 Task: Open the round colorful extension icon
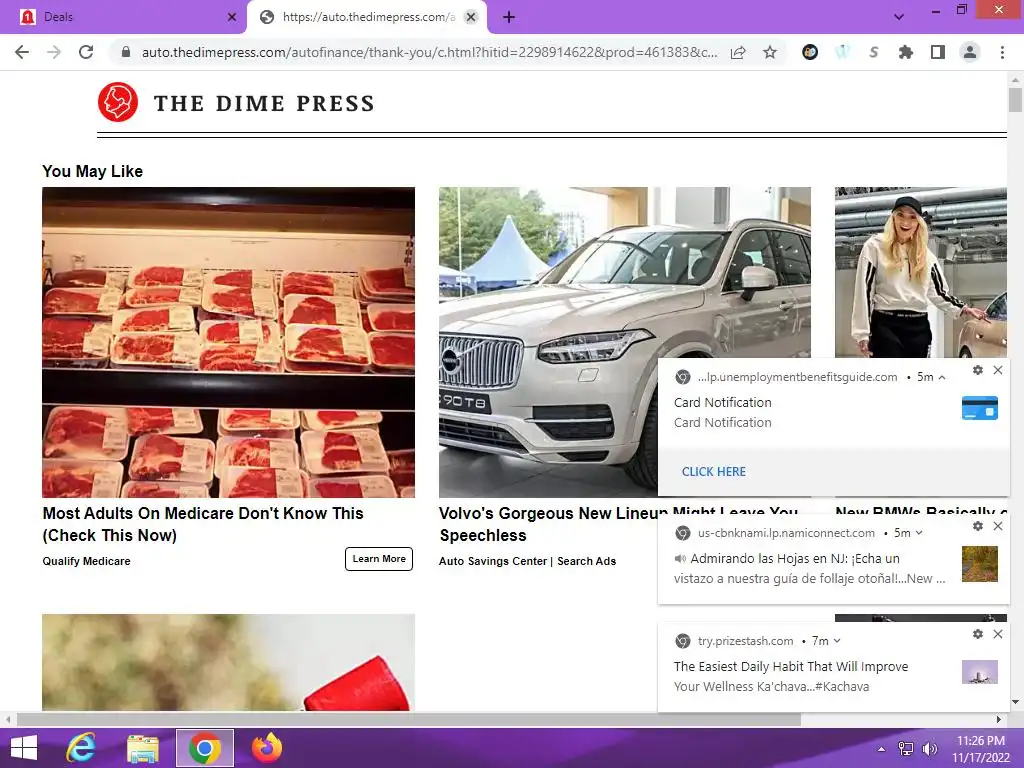810,52
